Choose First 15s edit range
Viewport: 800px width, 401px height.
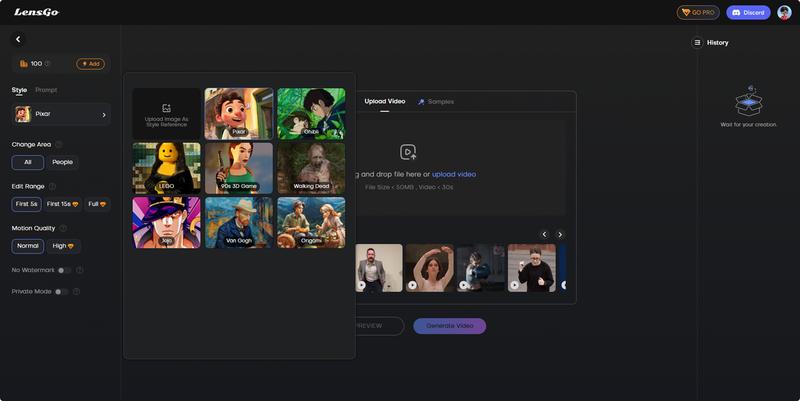(62, 204)
